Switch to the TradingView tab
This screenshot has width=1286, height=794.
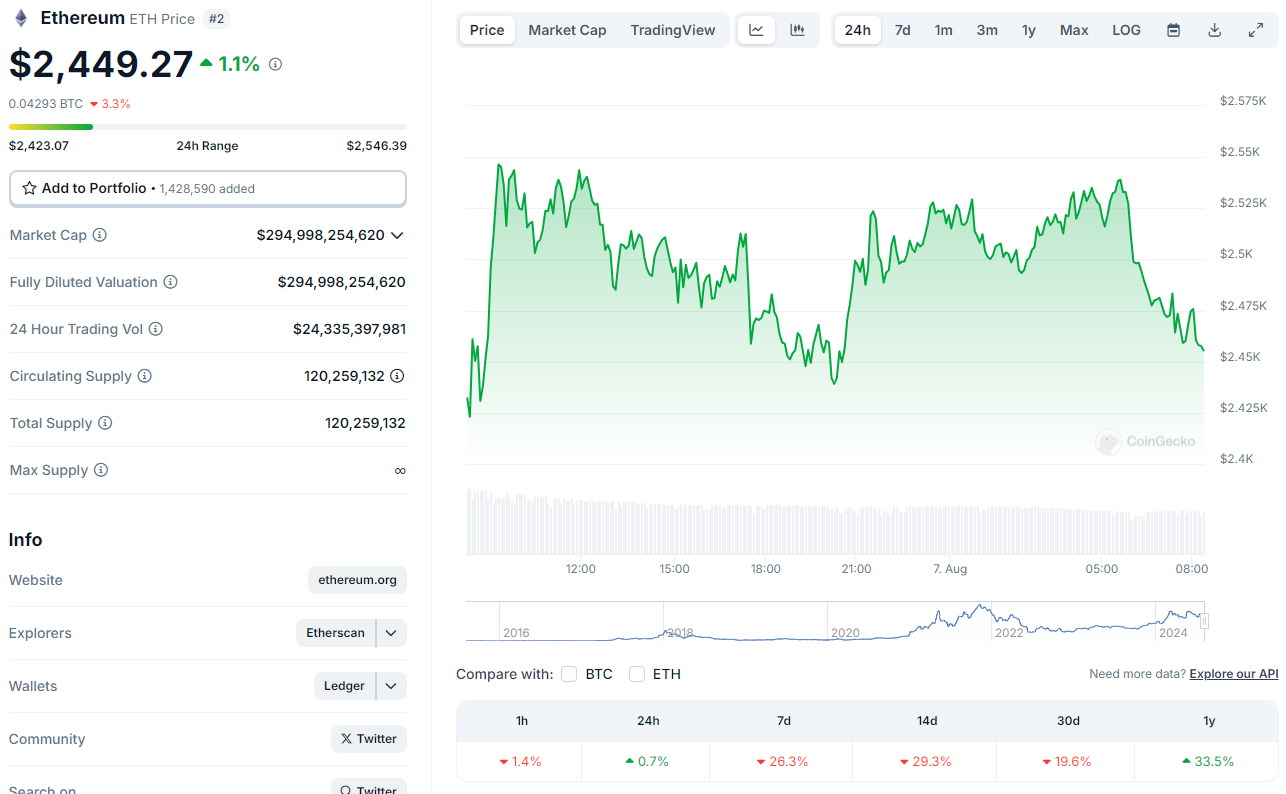[673, 30]
